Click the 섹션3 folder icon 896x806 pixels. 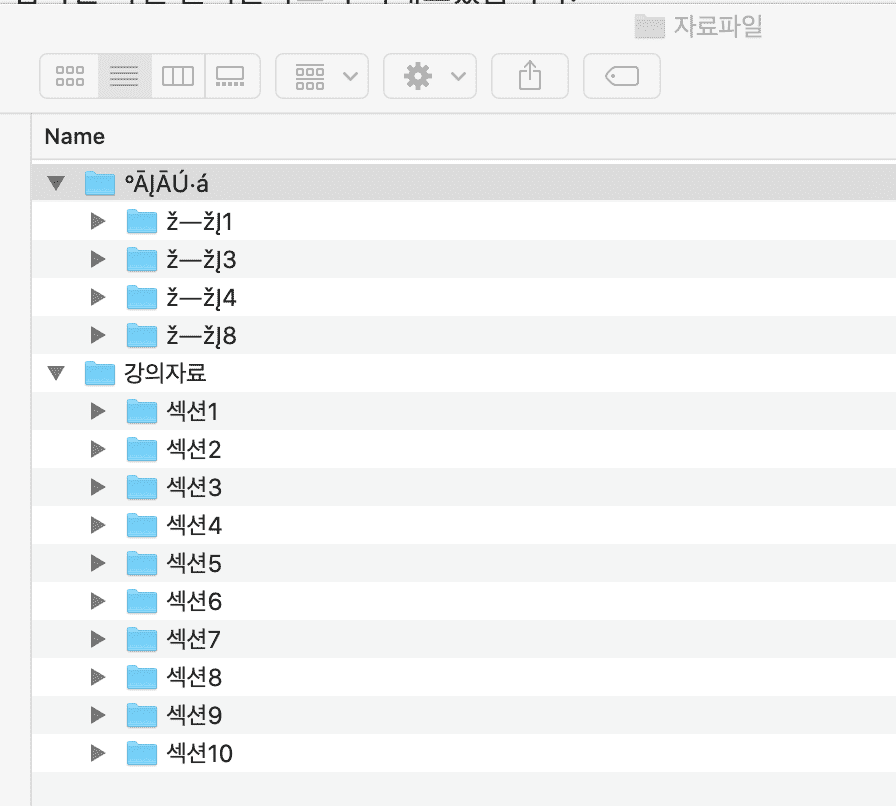(x=142, y=487)
